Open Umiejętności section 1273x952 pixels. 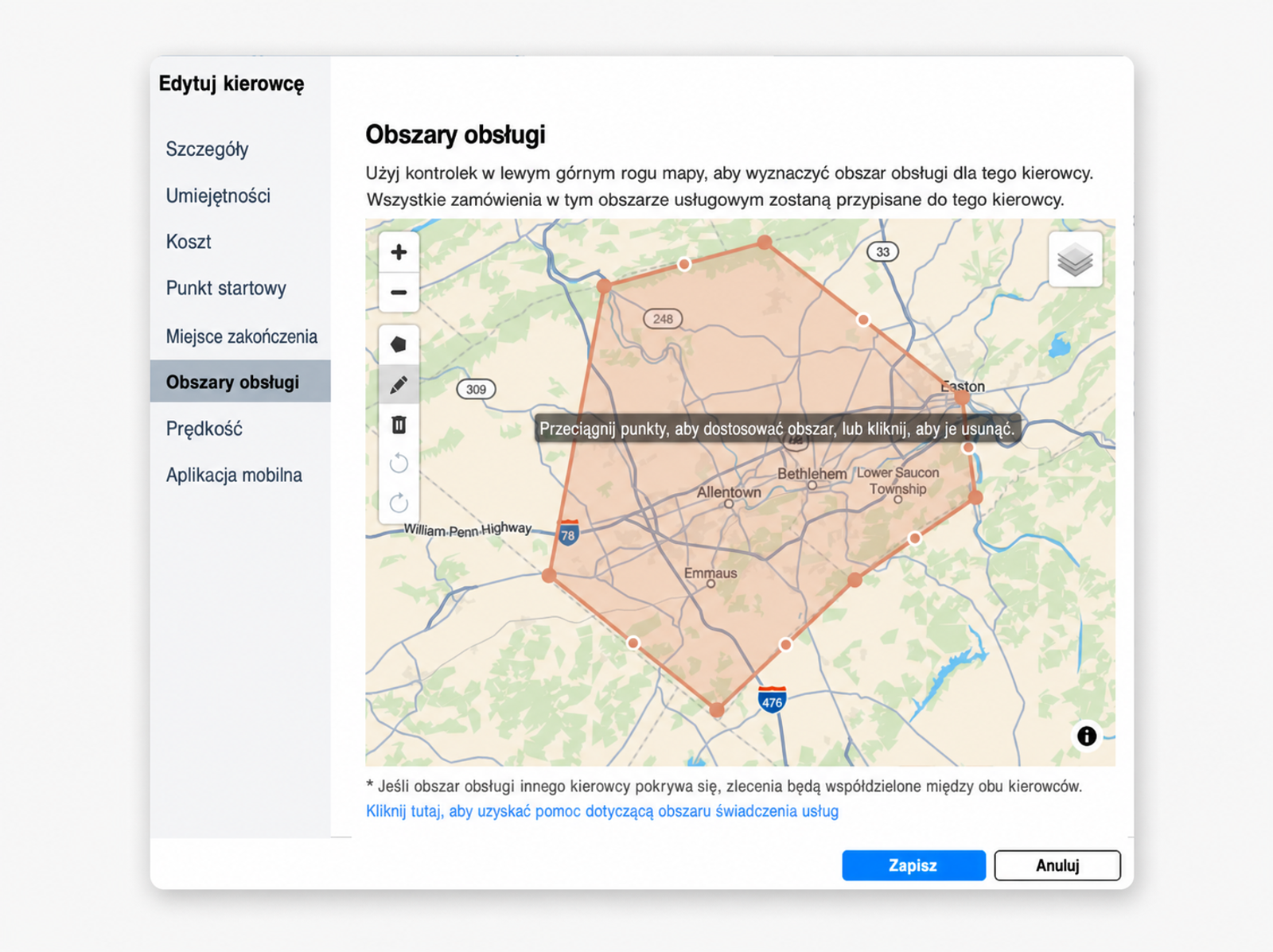218,196
